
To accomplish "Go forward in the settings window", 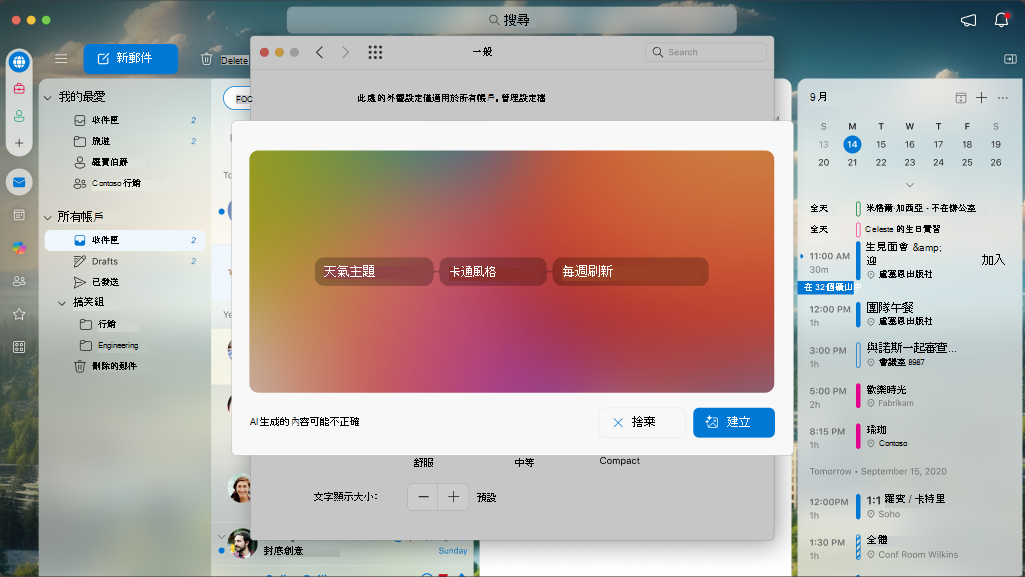I will (345, 52).
